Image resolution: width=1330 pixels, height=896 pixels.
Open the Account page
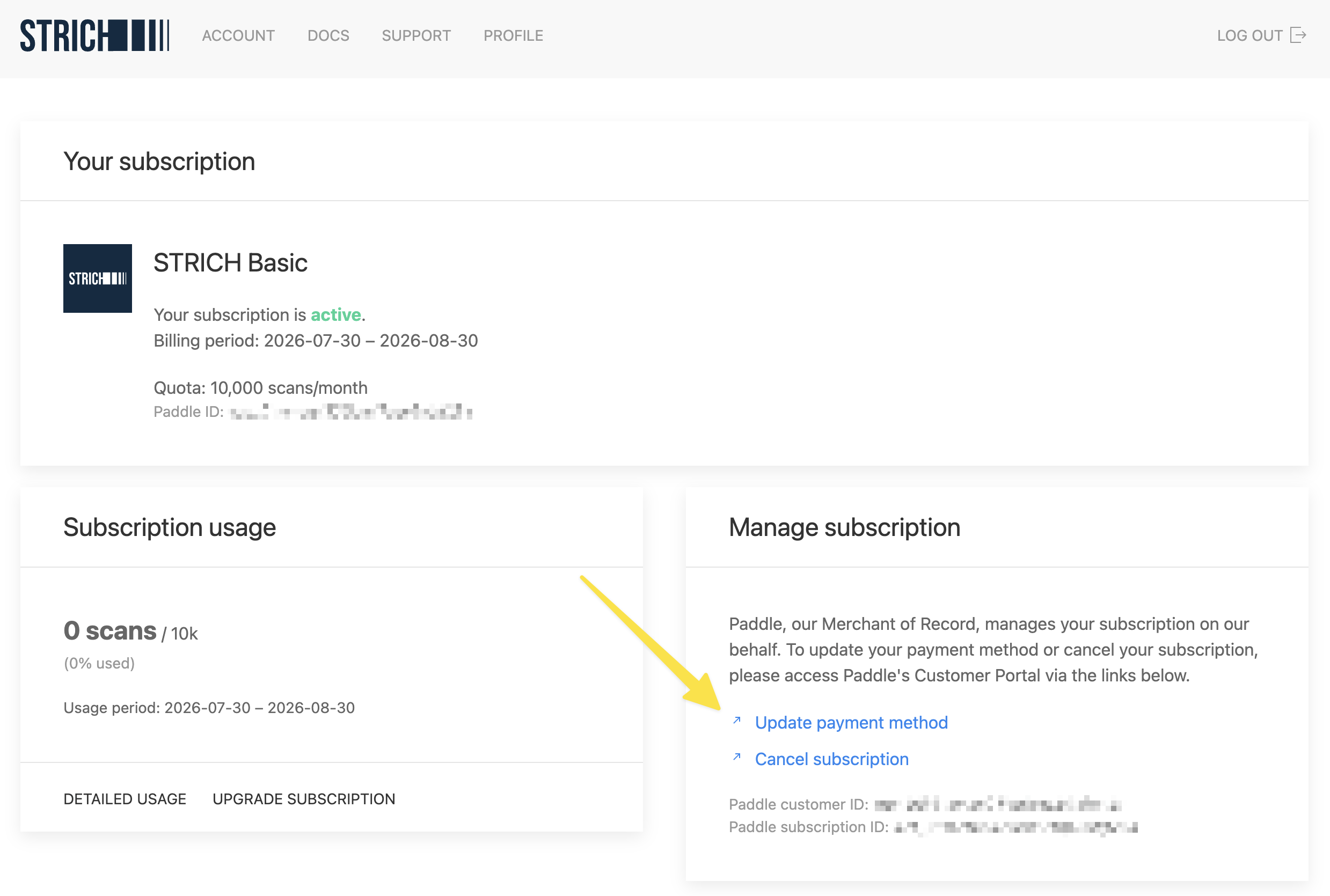pyautogui.click(x=238, y=35)
